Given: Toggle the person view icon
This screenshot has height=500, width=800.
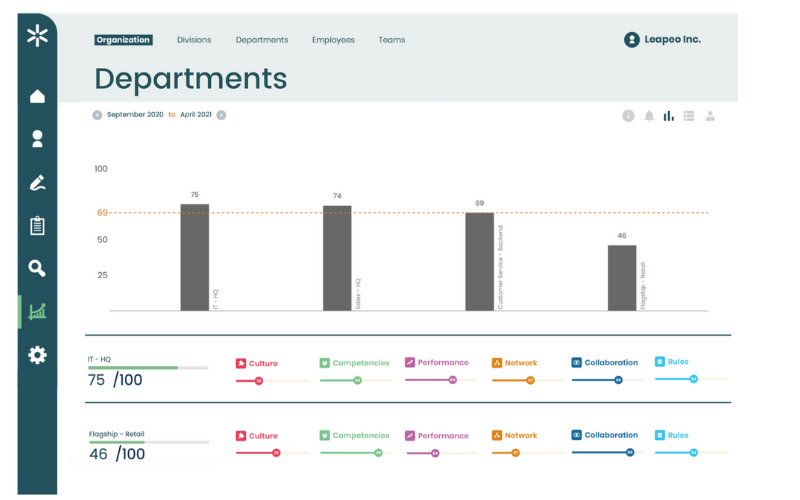Looking at the screenshot, I should pos(710,116).
